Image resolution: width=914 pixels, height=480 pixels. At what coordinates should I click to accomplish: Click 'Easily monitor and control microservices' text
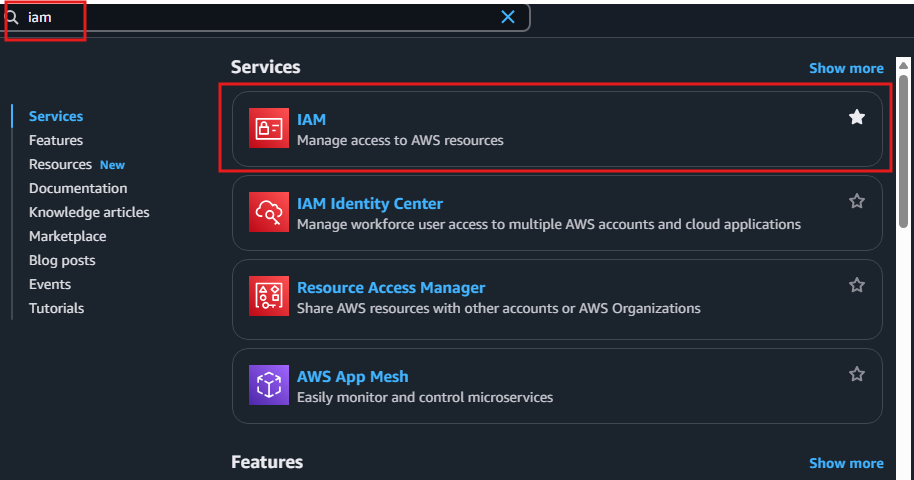(x=425, y=397)
